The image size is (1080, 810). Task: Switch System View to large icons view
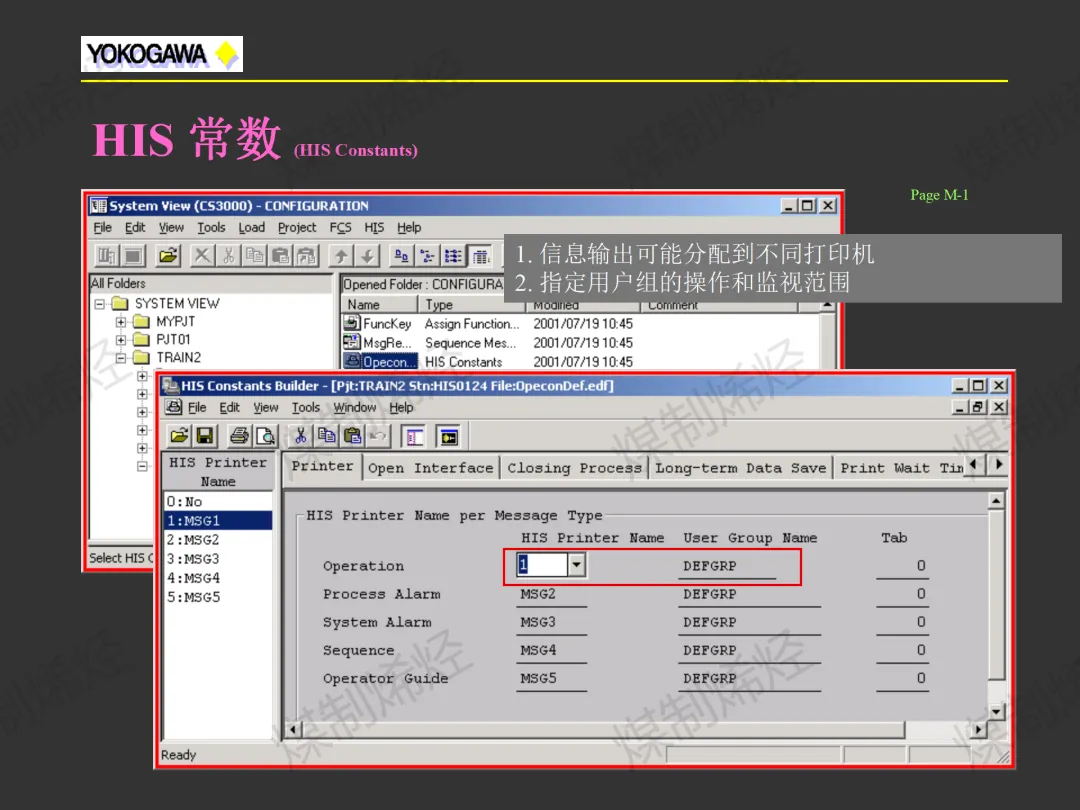click(402, 256)
